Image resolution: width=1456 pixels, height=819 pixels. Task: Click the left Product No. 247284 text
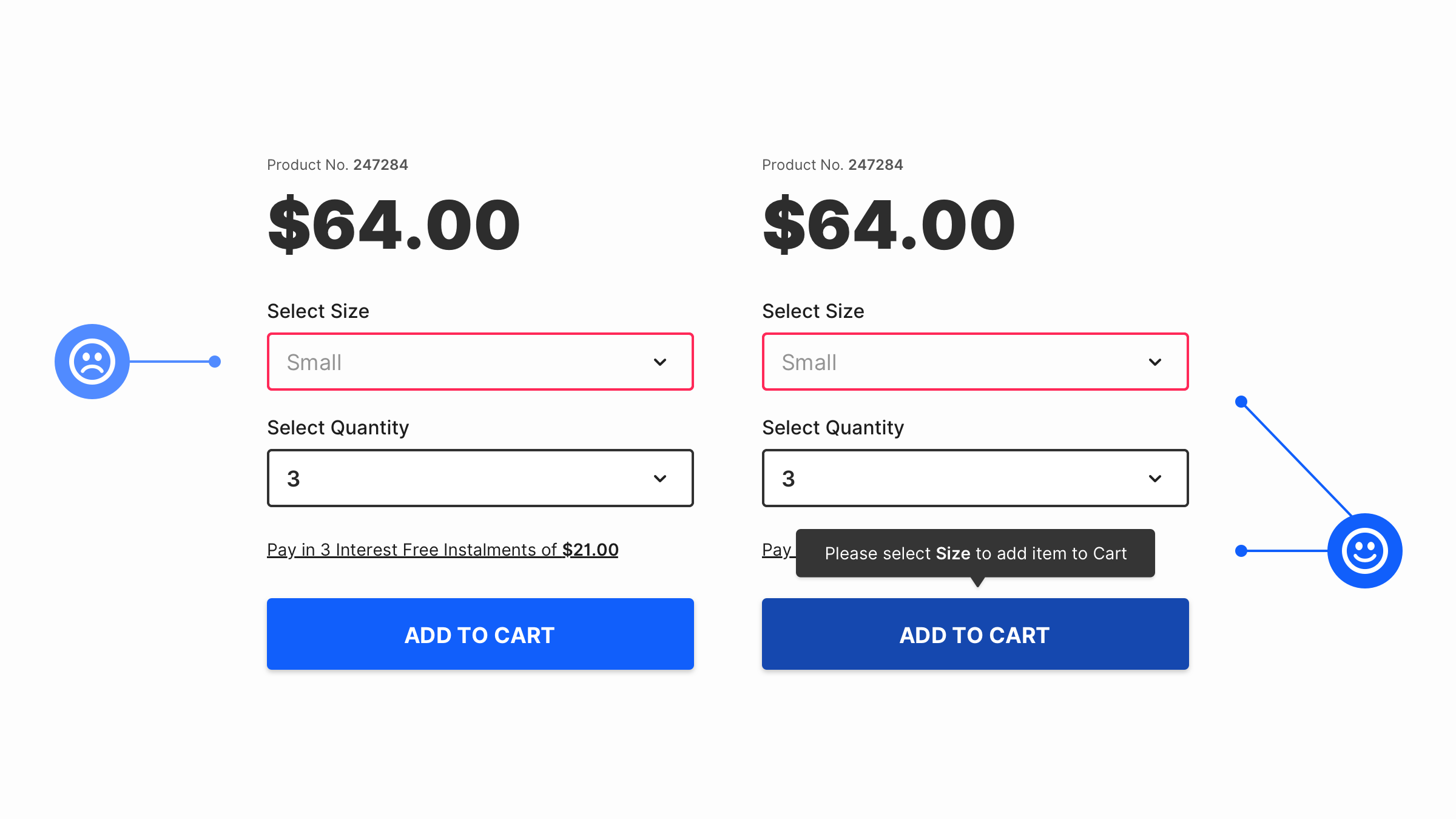[x=337, y=165]
